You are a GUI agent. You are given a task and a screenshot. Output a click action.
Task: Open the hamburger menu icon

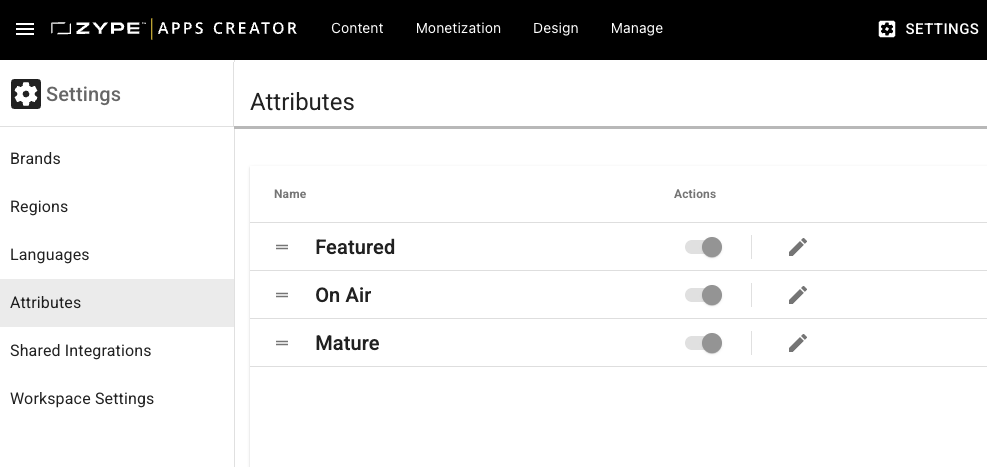[25, 29]
